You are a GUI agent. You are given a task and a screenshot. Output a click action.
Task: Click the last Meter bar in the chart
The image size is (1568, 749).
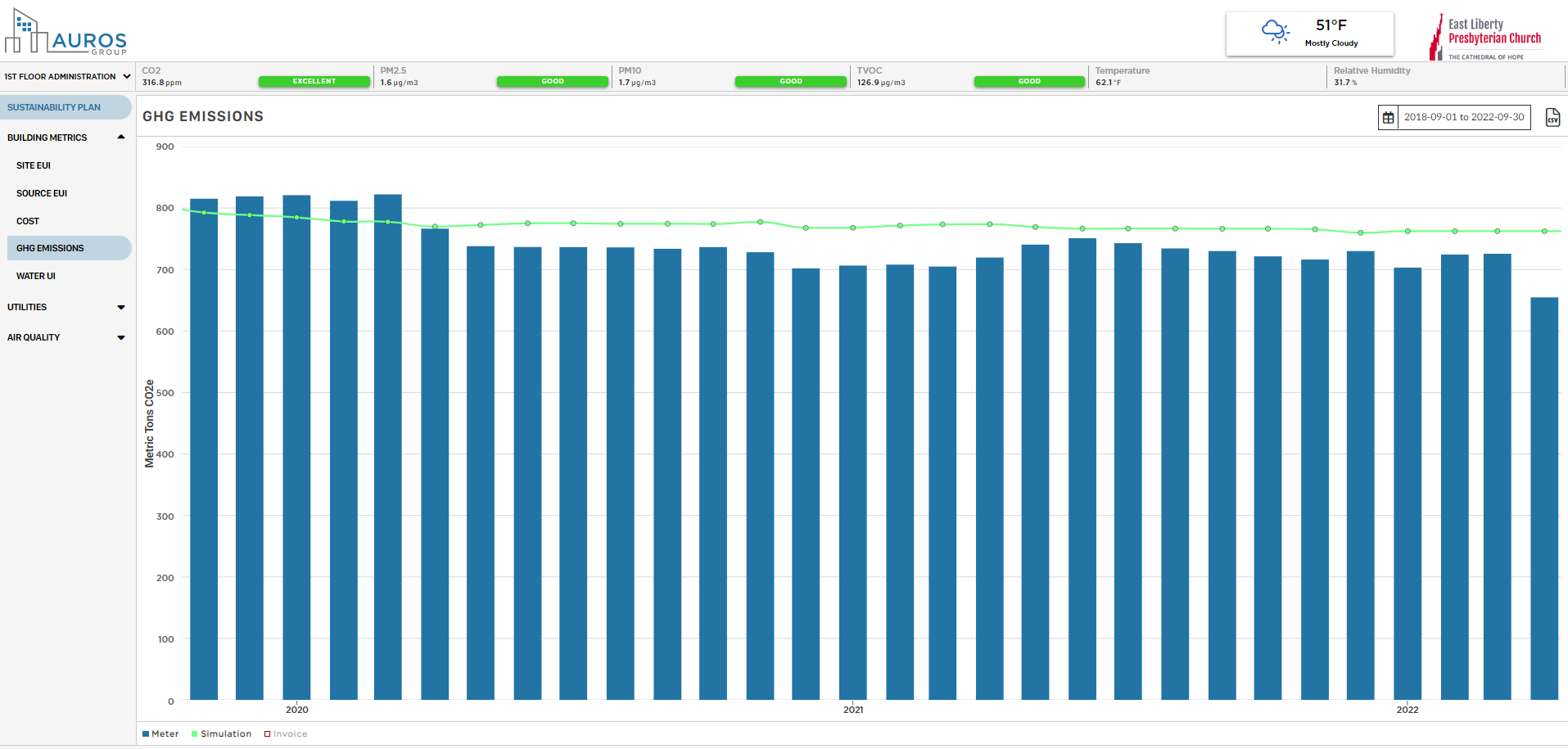(1543, 499)
